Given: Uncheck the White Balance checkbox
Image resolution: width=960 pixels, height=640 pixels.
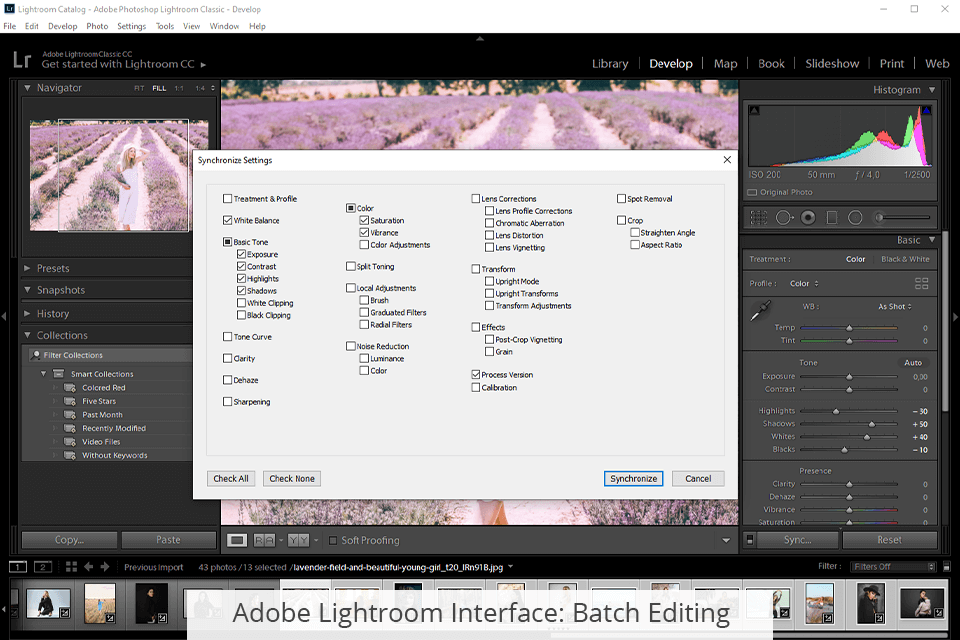Looking at the screenshot, I should point(228,220).
